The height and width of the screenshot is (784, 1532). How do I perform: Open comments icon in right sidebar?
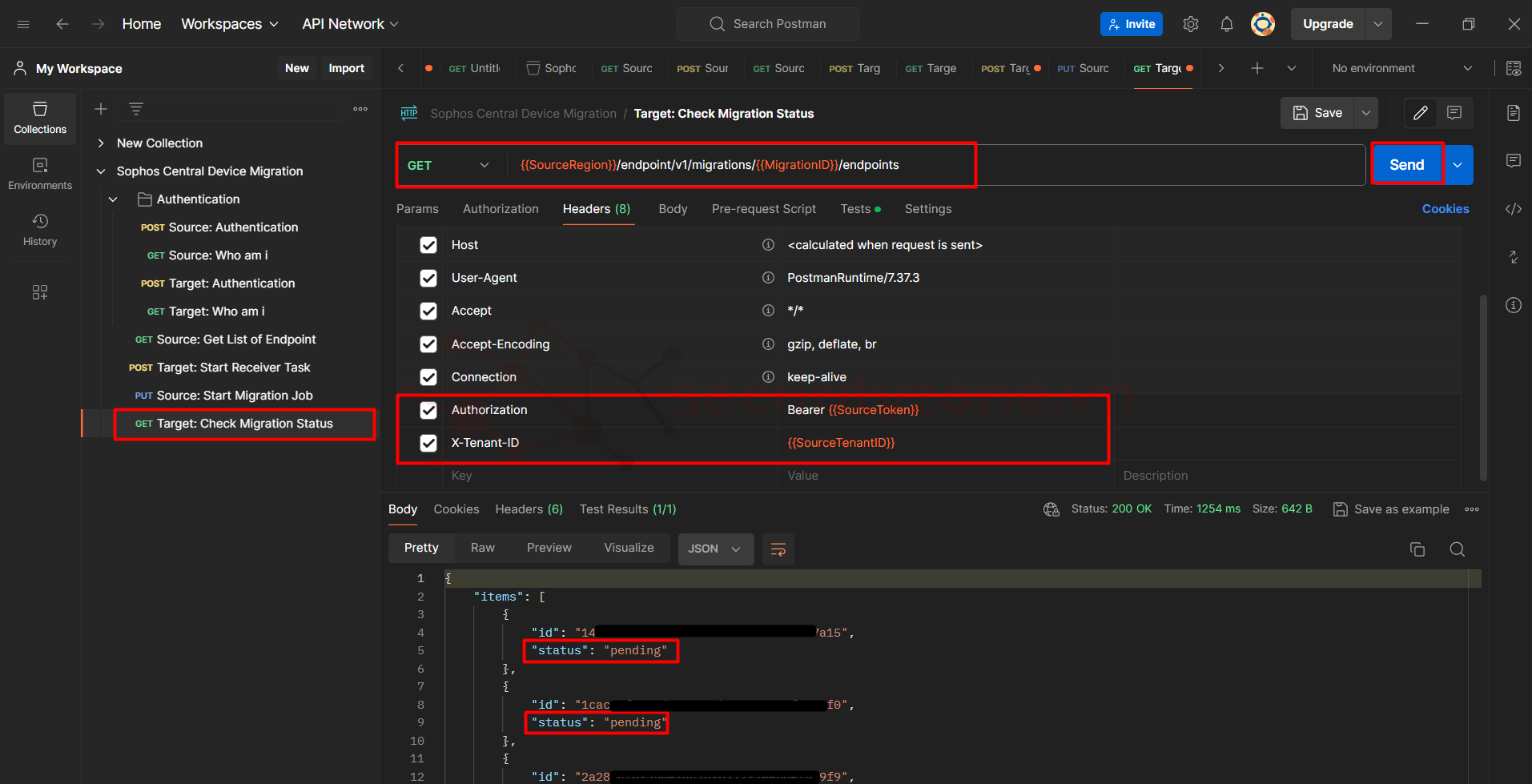click(x=1514, y=161)
